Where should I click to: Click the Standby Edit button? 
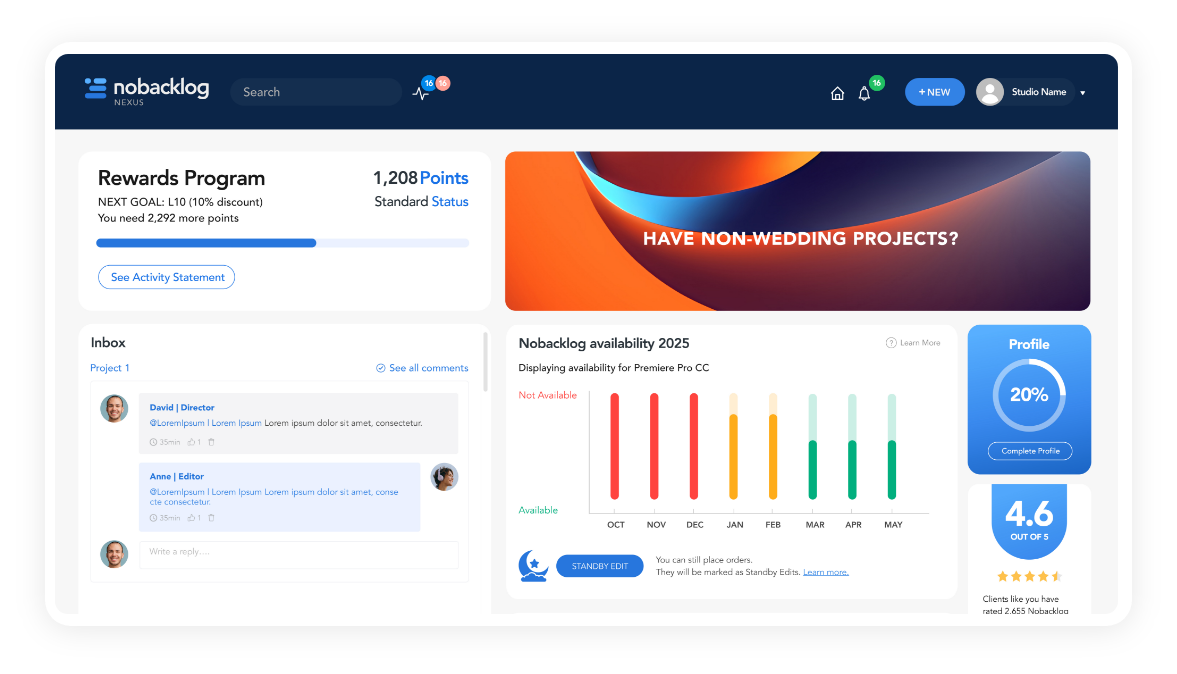pos(599,566)
